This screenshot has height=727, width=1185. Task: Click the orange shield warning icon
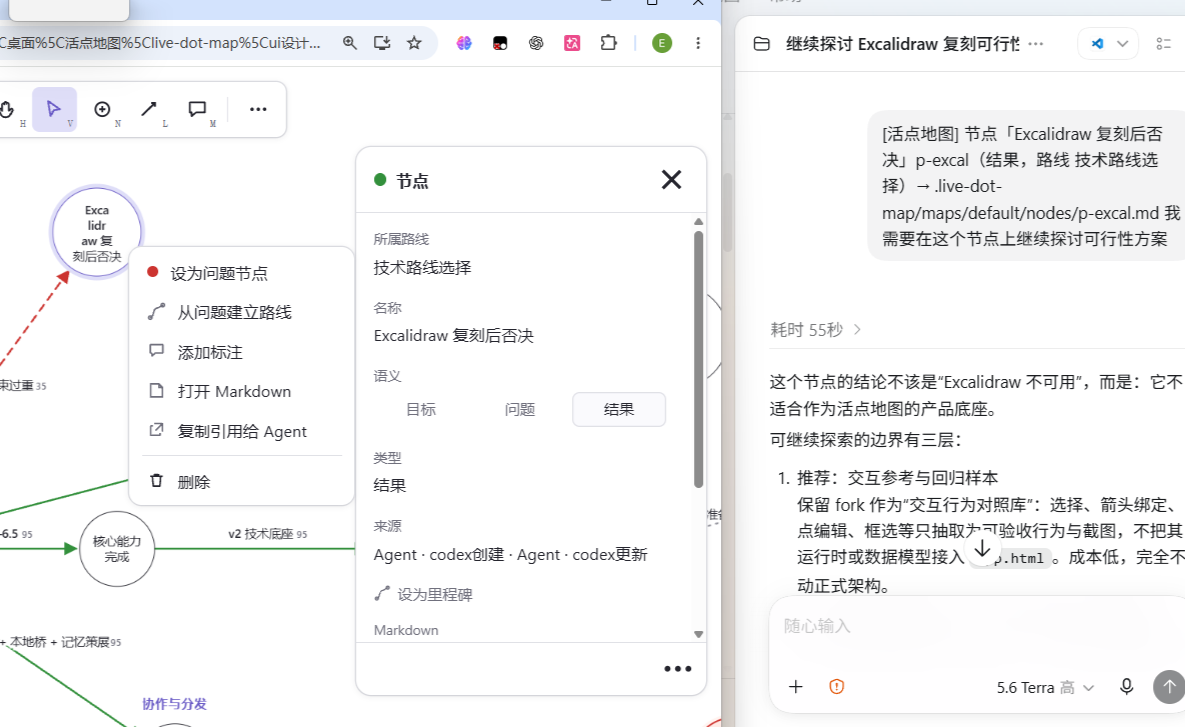click(836, 687)
